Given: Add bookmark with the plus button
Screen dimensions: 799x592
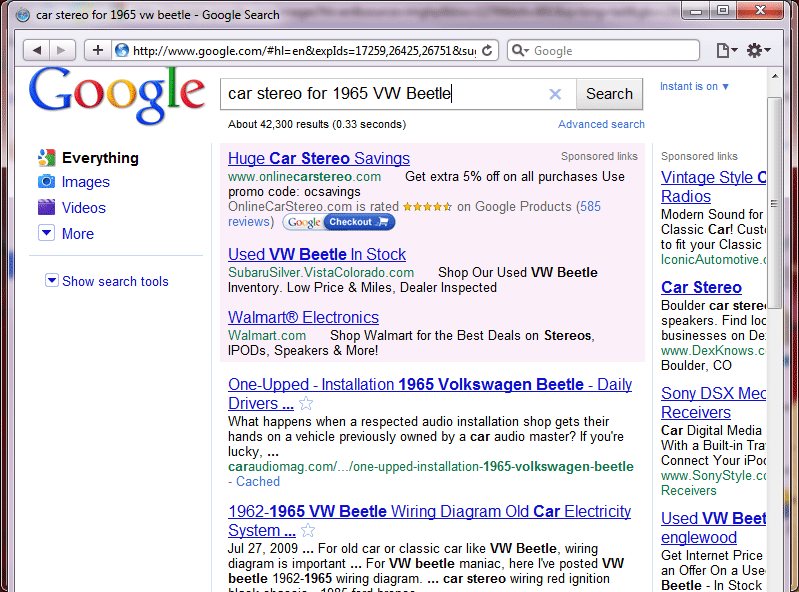Looking at the screenshot, I should point(98,50).
